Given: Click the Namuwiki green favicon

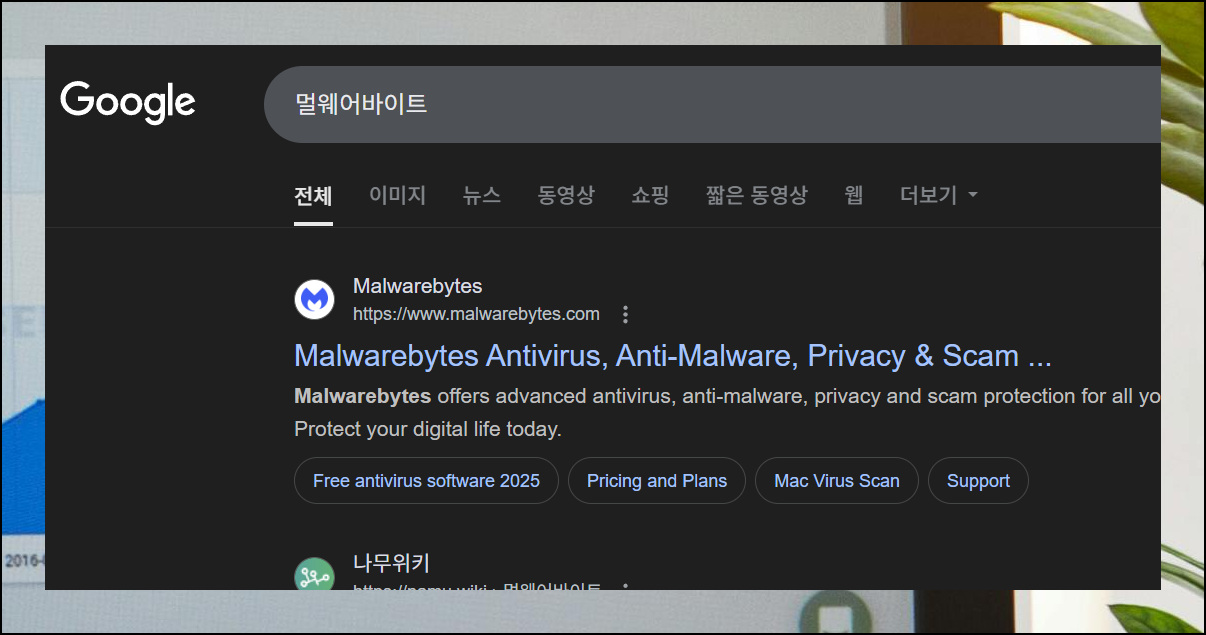Looking at the screenshot, I should 314,576.
